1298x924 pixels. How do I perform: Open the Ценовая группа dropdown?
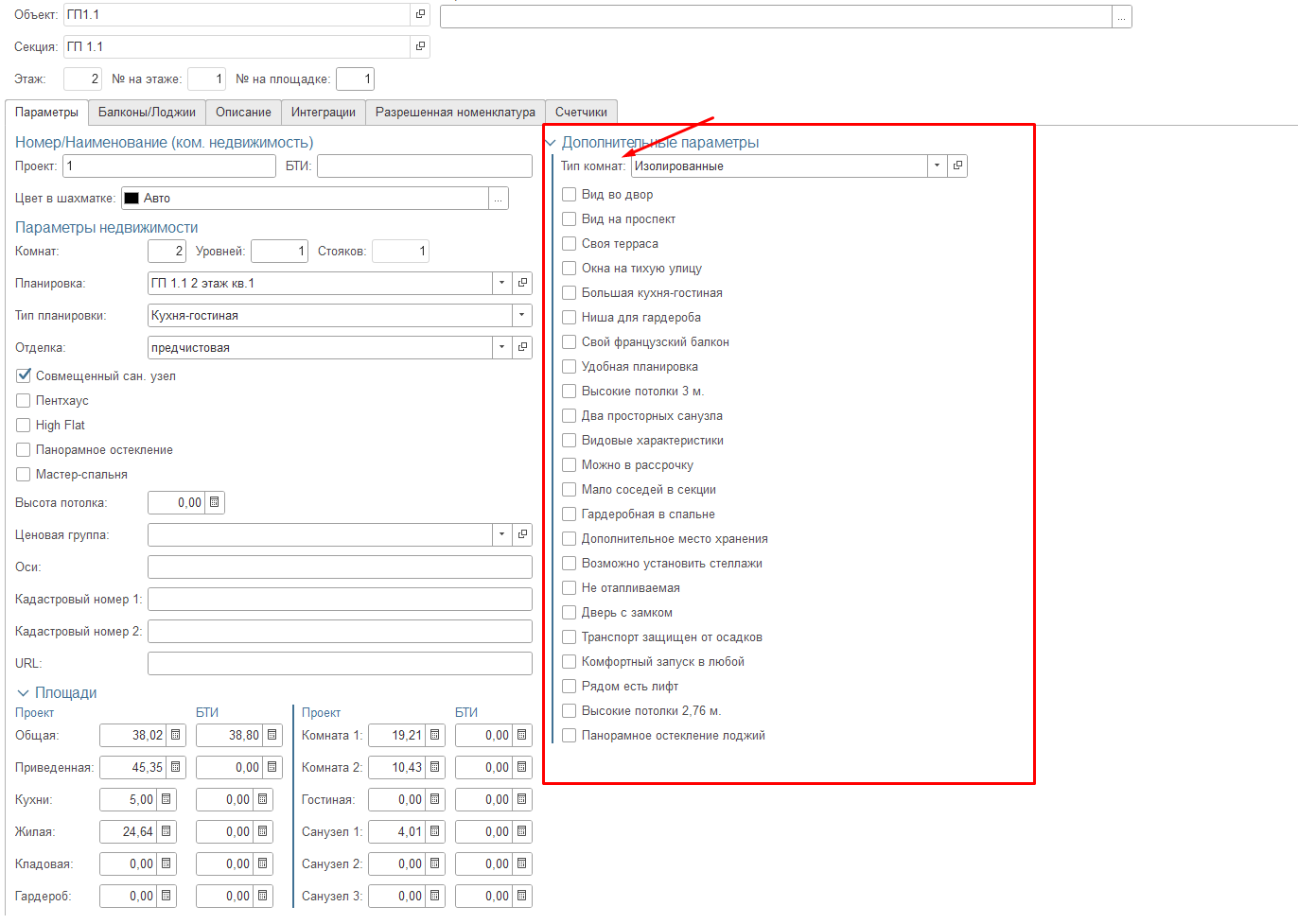point(501,534)
